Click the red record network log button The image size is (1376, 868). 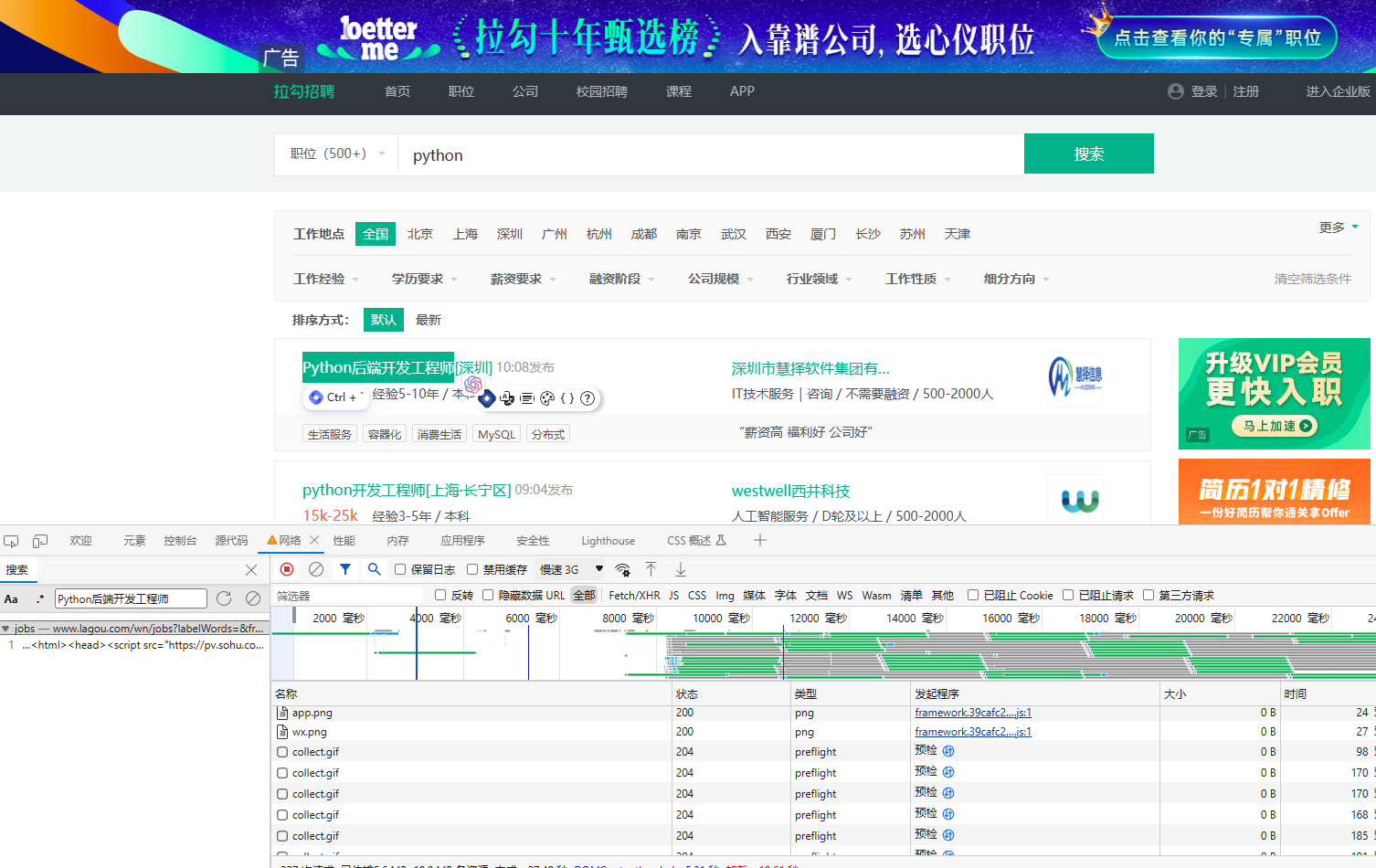coord(287,569)
